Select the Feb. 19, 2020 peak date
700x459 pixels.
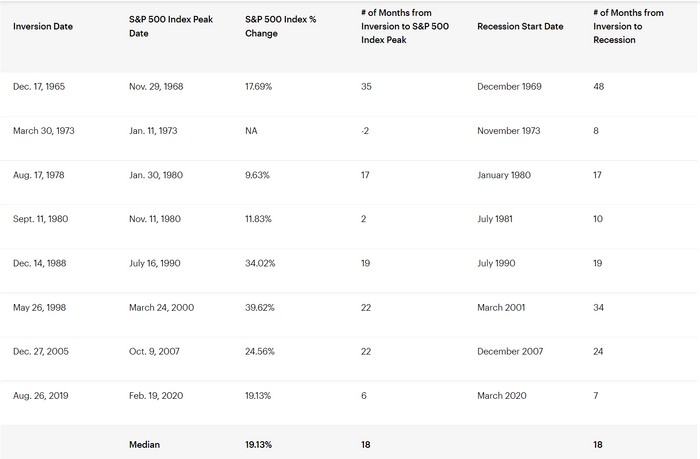pyautogui.click(x=156, y=395)
